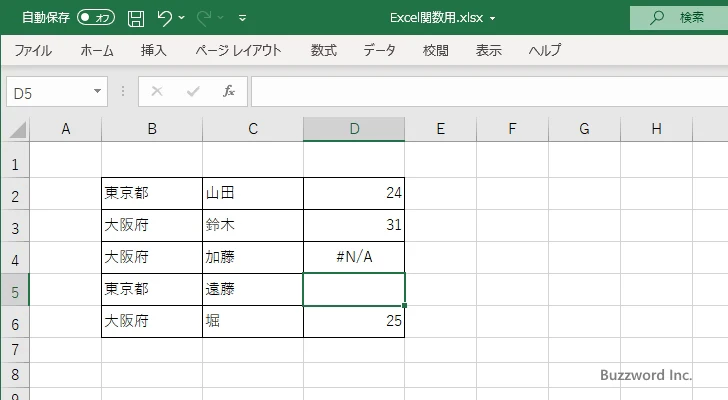Open the Customize Quick Access Toolbar menu

click(242, 18)
